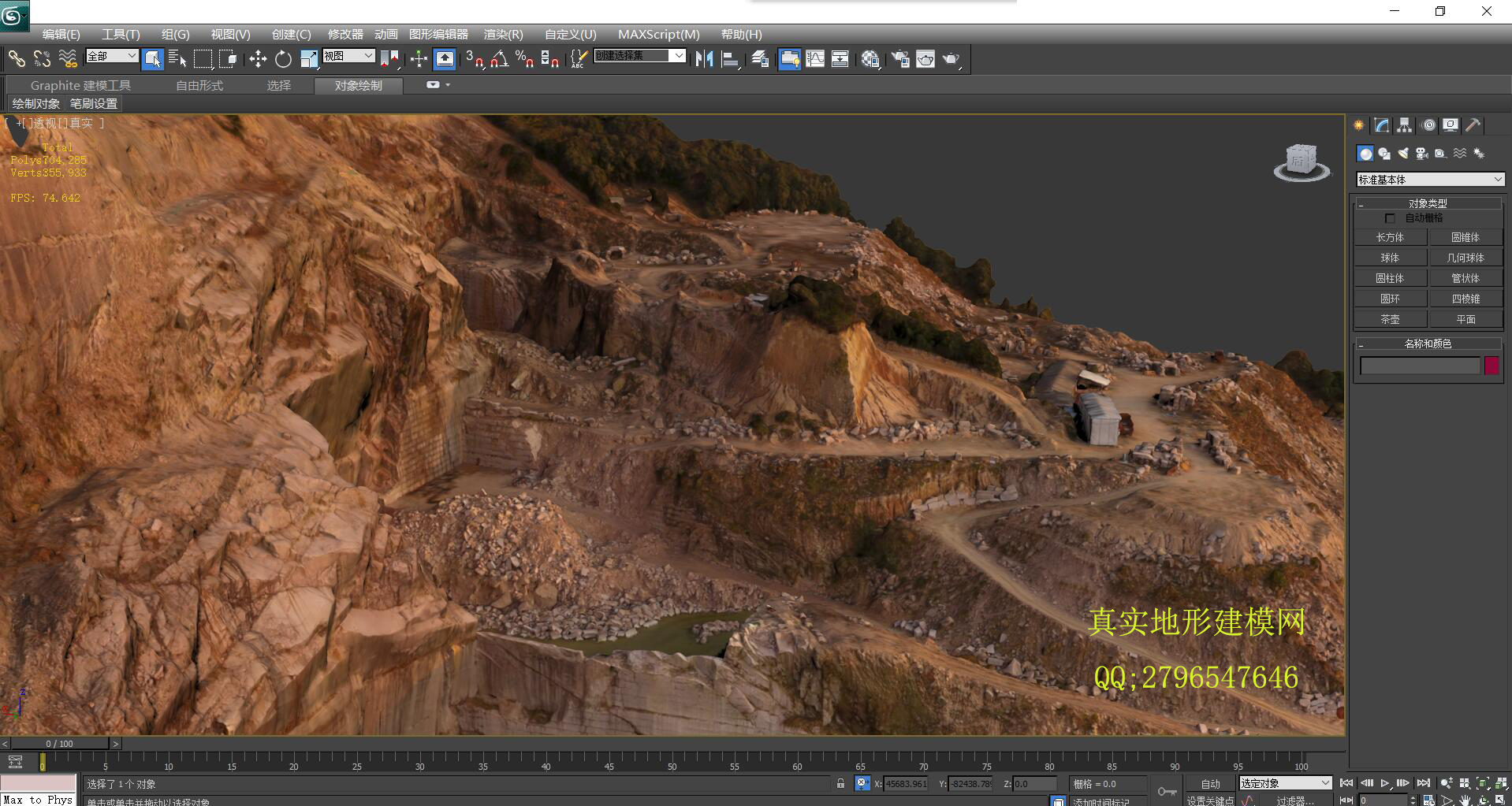Click the Use Pivot Point Center icon
1512x806 pixels.
pos(390,58)
